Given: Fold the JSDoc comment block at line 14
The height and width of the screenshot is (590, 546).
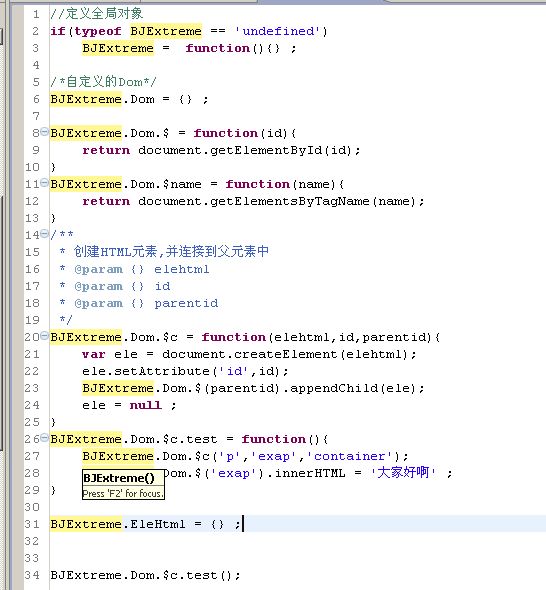Looking at the screenshot, I should tap(44, 234).
